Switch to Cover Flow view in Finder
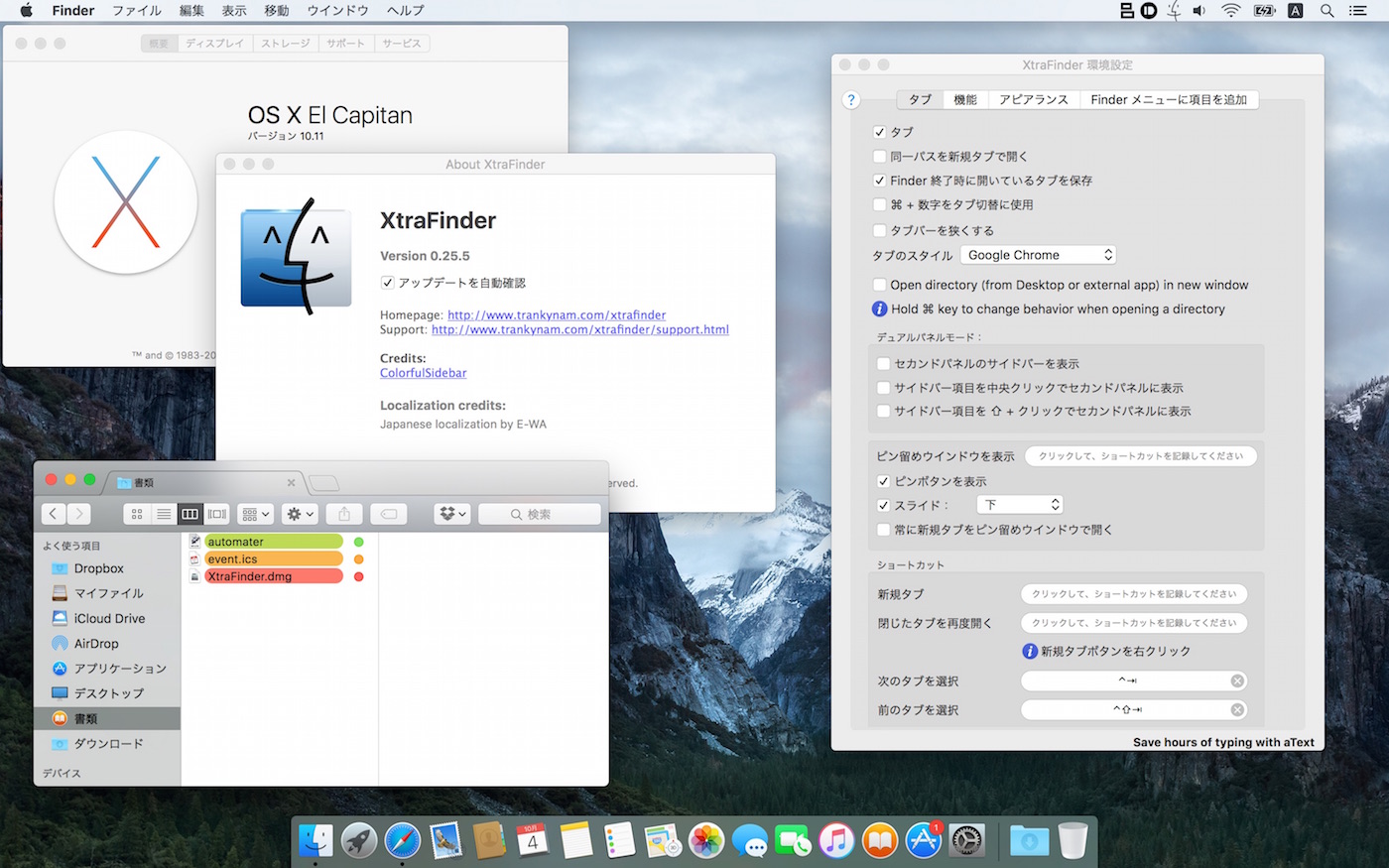Image resolution: width=1389 pixels, height=868 pixels. click(217, 514)
